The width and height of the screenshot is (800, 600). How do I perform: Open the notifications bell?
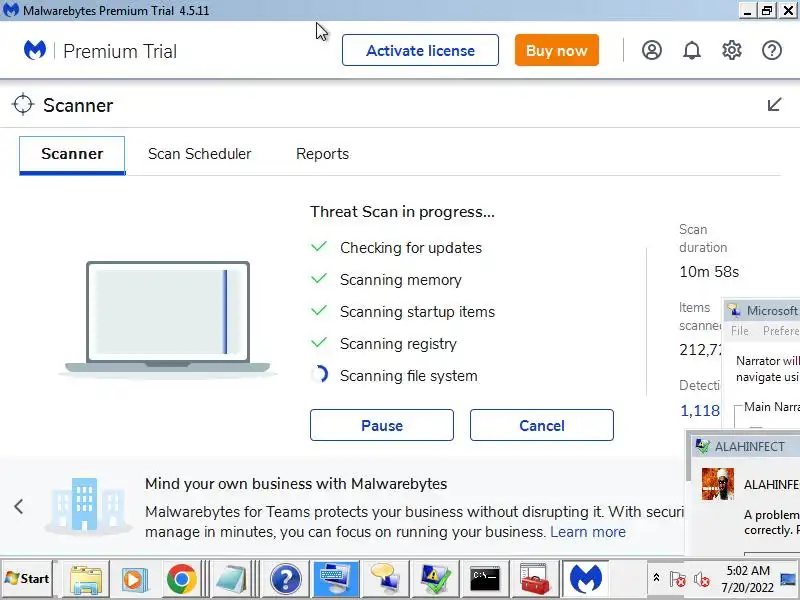pos(692,51)
